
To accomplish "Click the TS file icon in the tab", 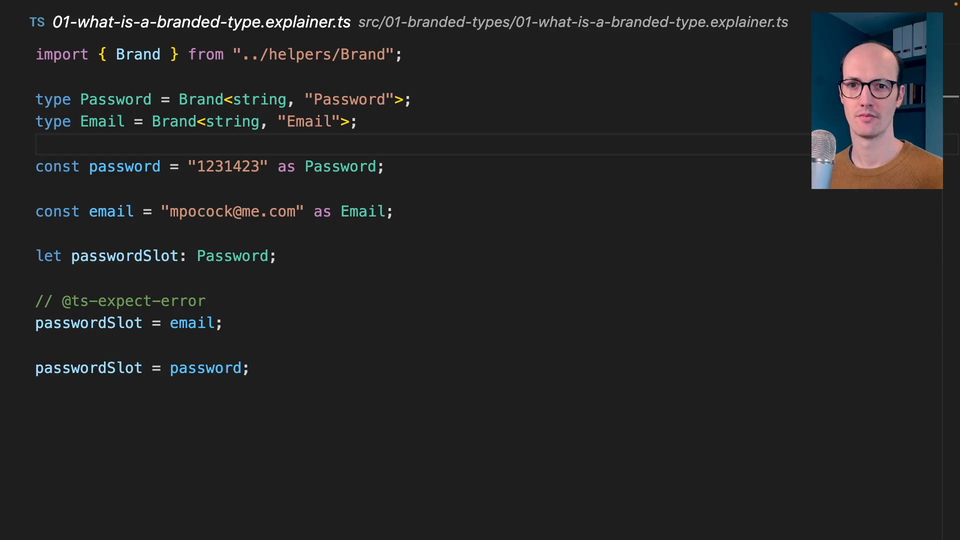I will (36, 22).
